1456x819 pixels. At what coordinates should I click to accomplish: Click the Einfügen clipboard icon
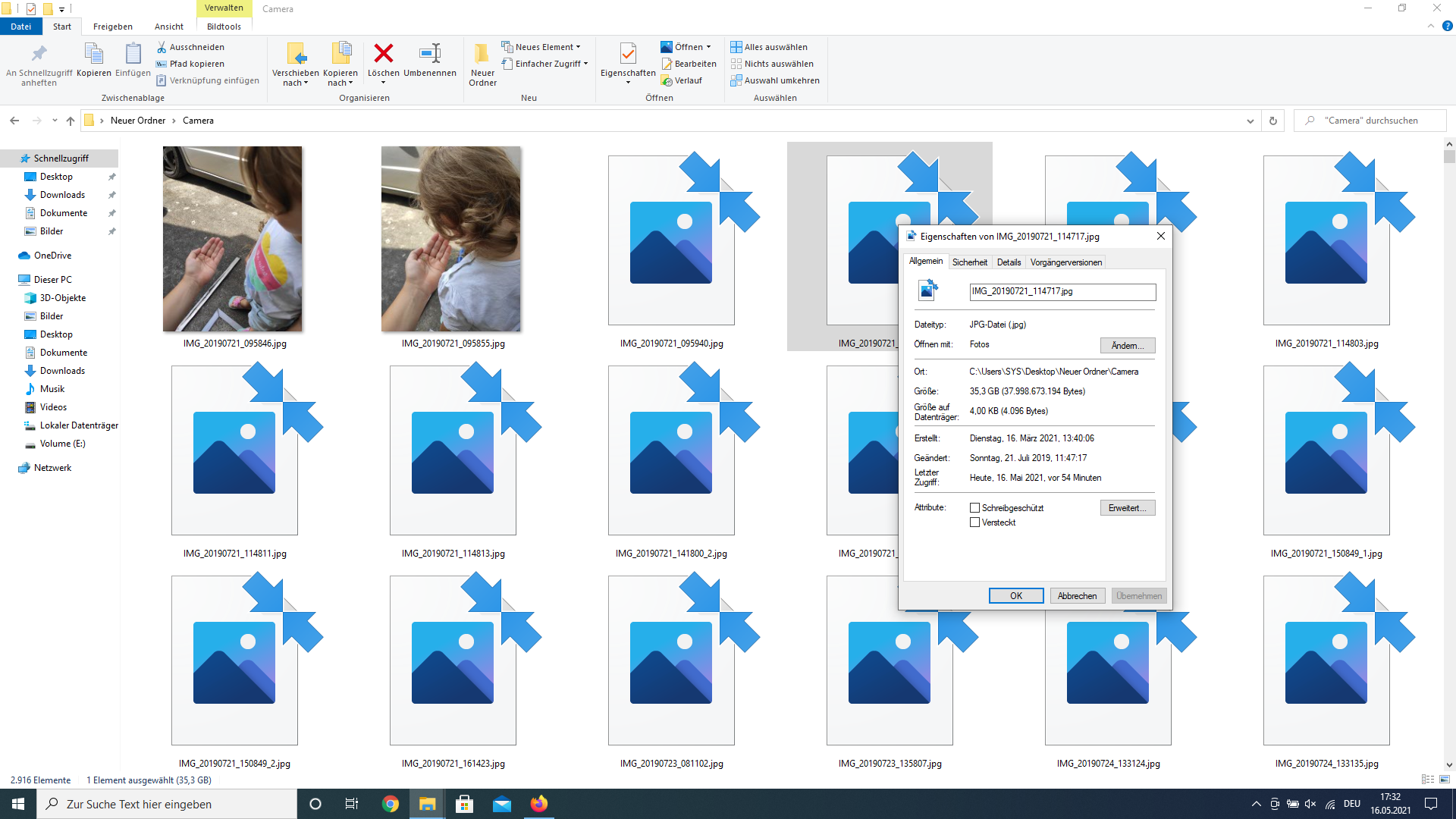133,55
